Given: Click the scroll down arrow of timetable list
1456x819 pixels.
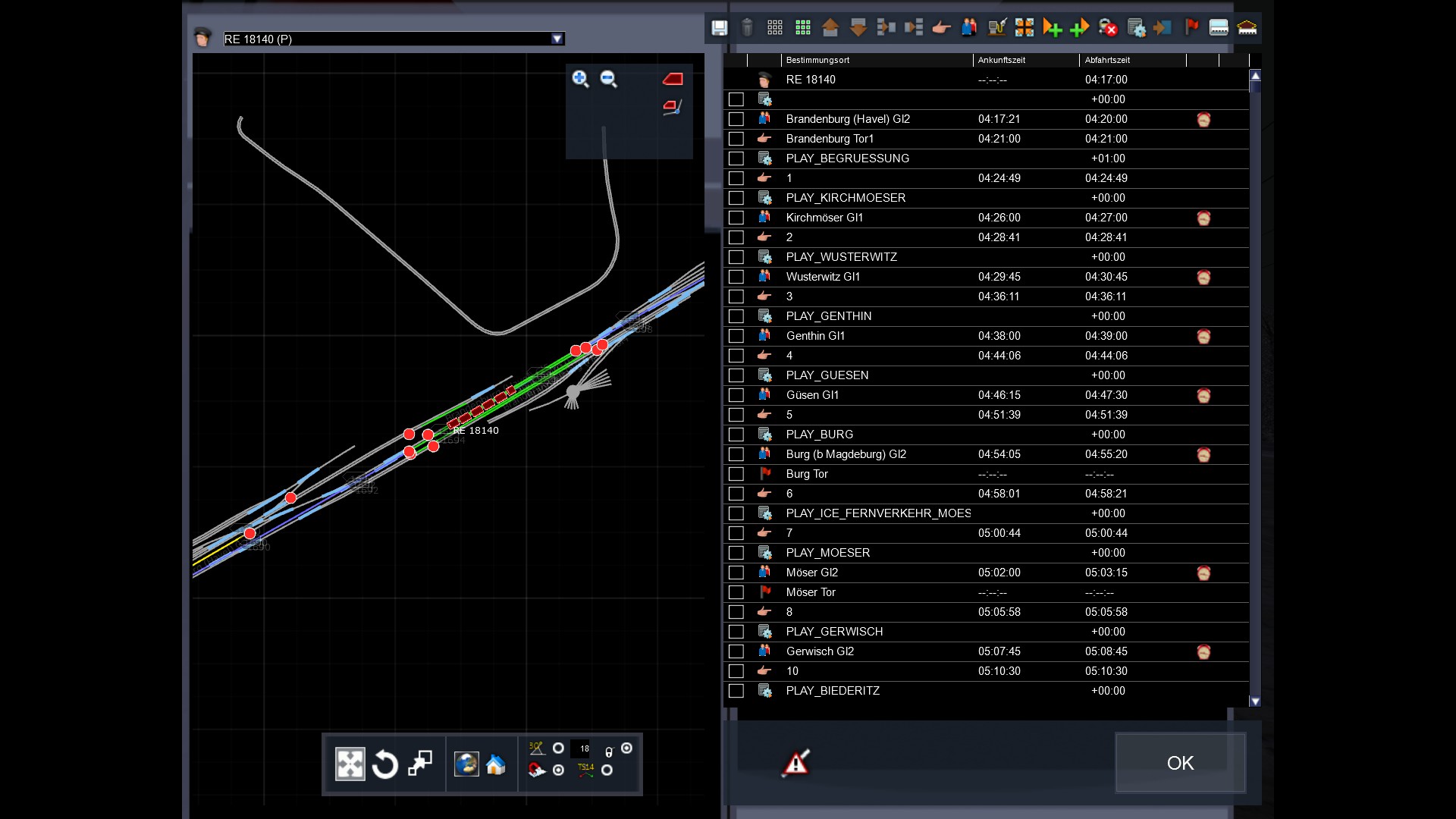Looking at the screenshot, I should 1255,701.
